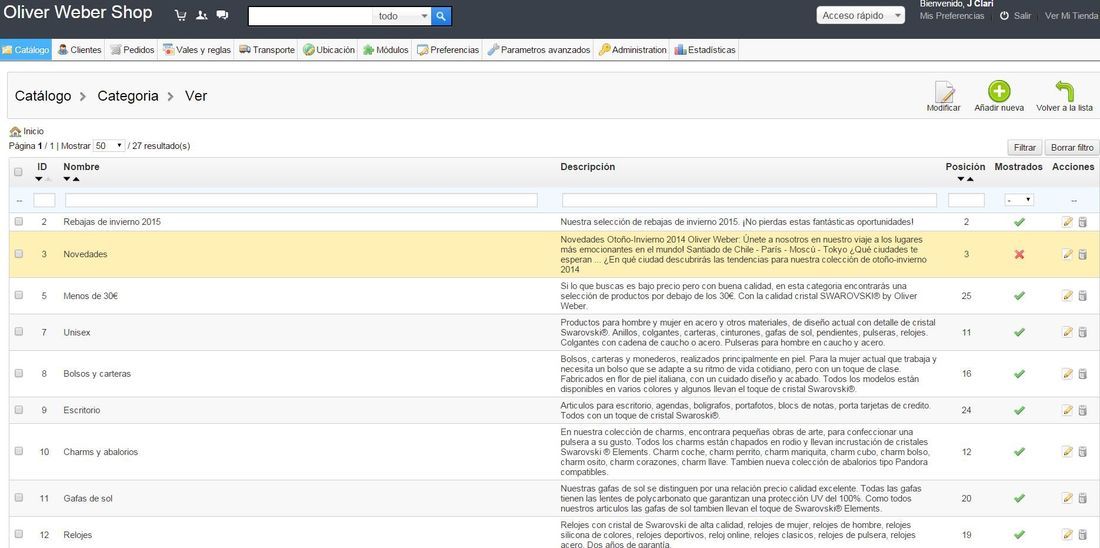Check the box for Rebajas de invierno 2015
This screenshot has width=1100, height=548.
coord(19,221)
